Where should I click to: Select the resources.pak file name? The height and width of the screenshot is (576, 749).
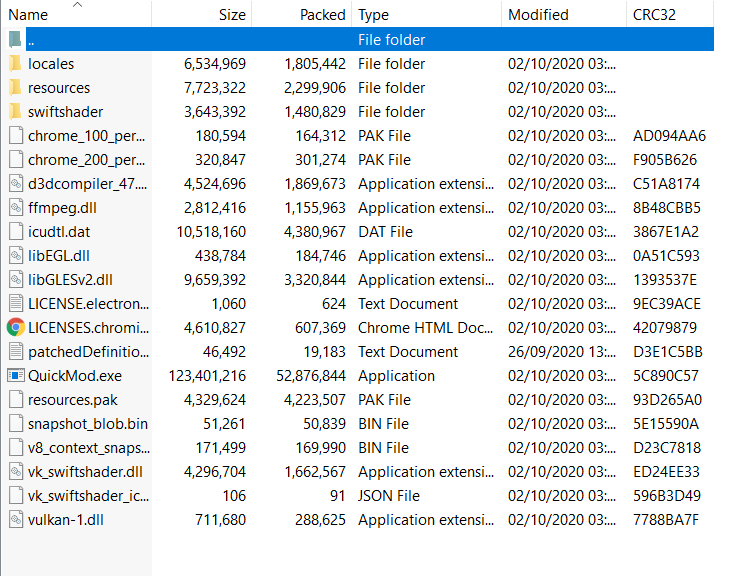click(x=74, y=400)
